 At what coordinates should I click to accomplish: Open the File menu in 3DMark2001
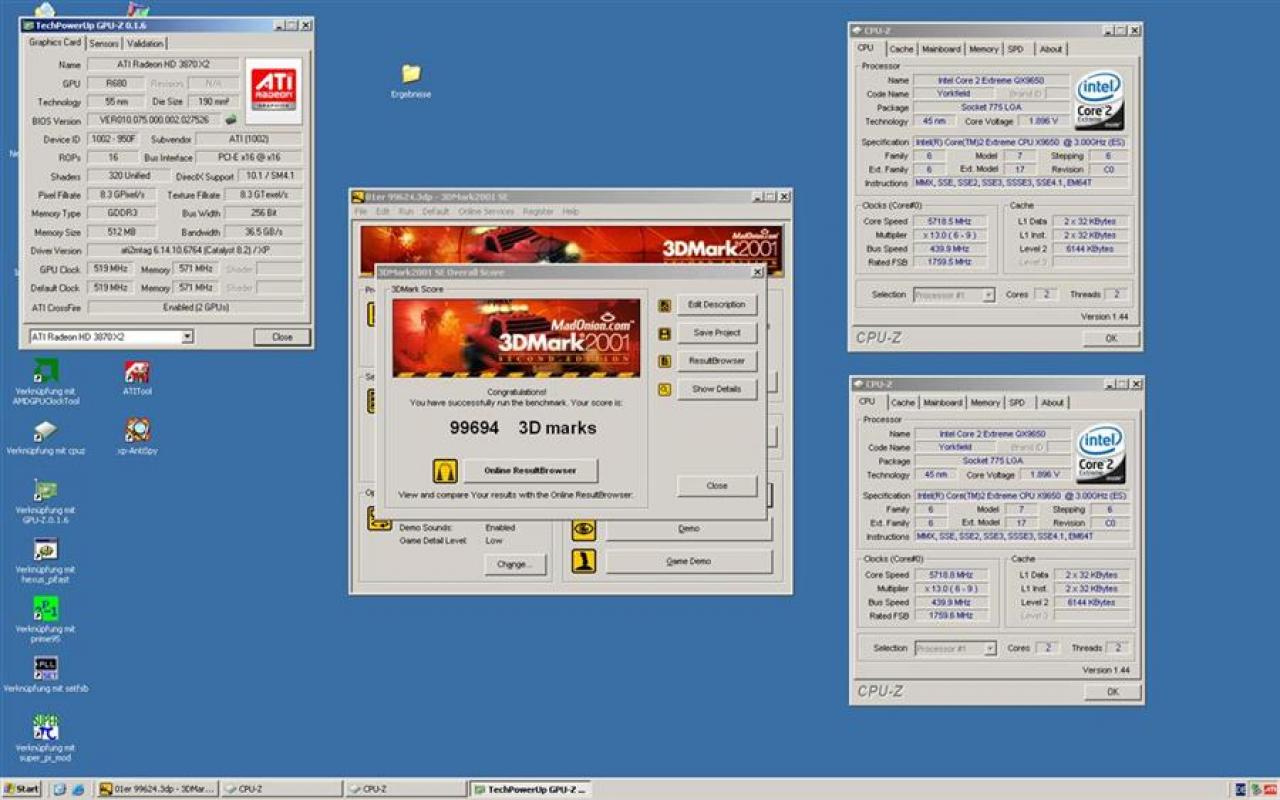point(361,212)
